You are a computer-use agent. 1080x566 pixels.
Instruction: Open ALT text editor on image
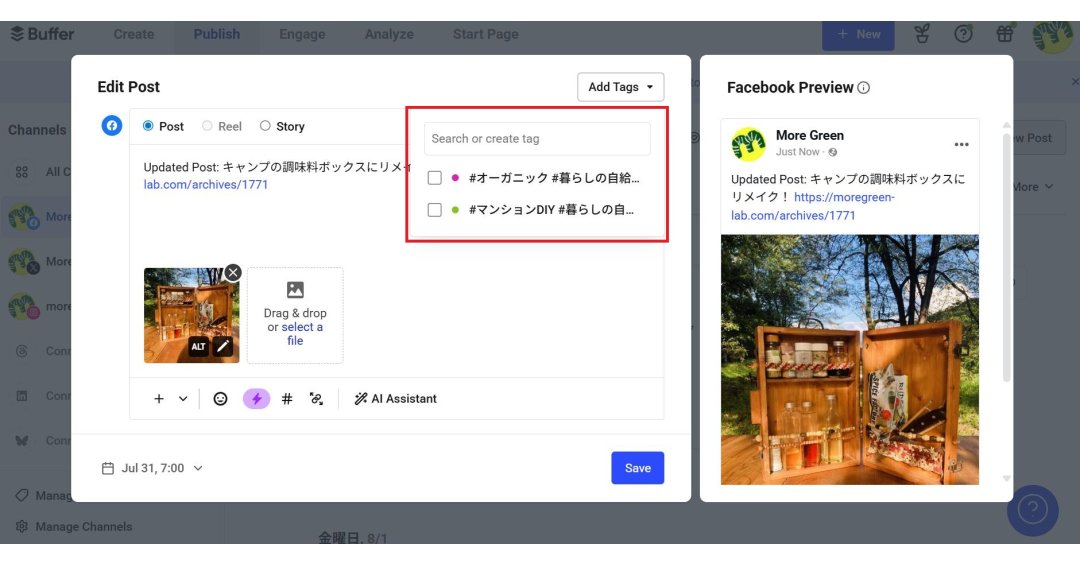pos(198,346)
